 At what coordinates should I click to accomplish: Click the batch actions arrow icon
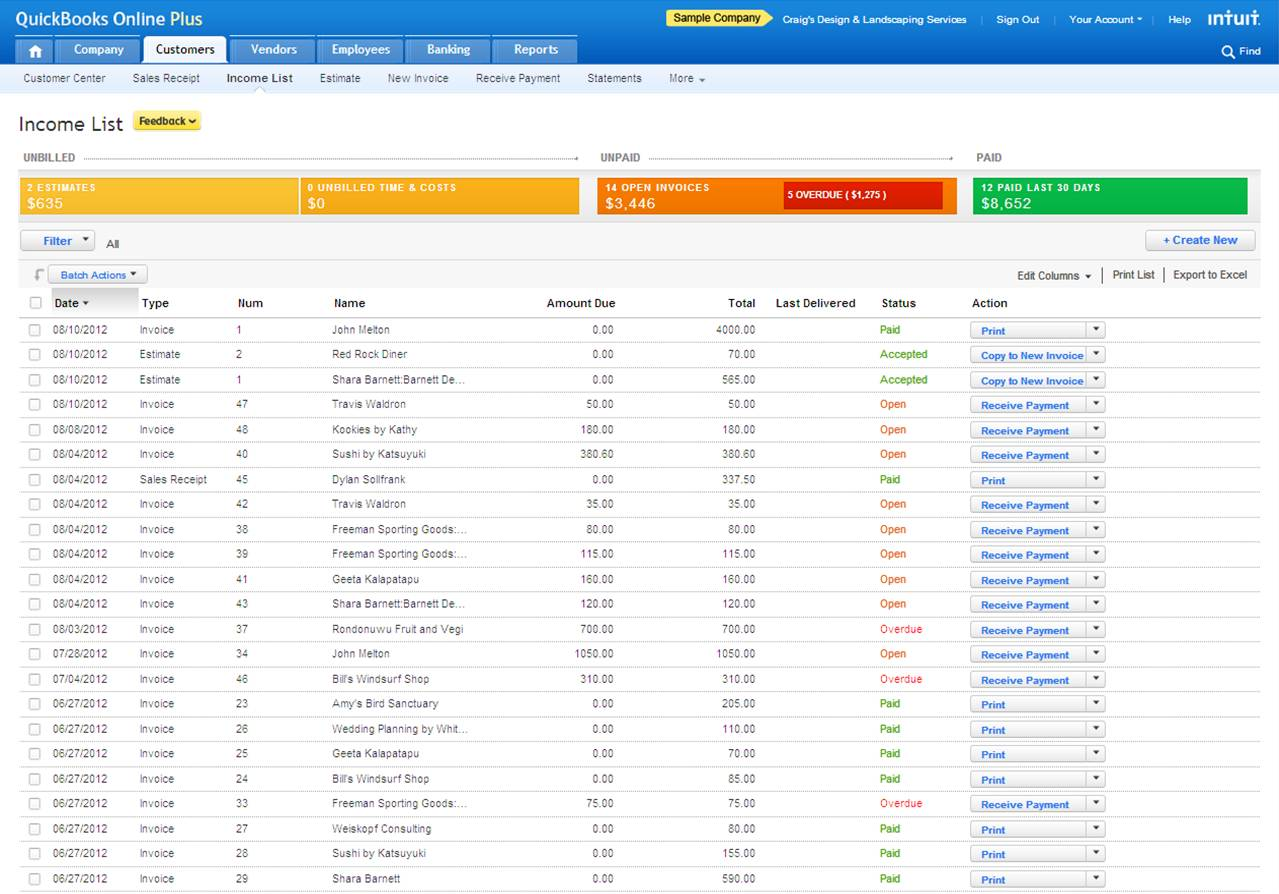click(x=38, y=275)
